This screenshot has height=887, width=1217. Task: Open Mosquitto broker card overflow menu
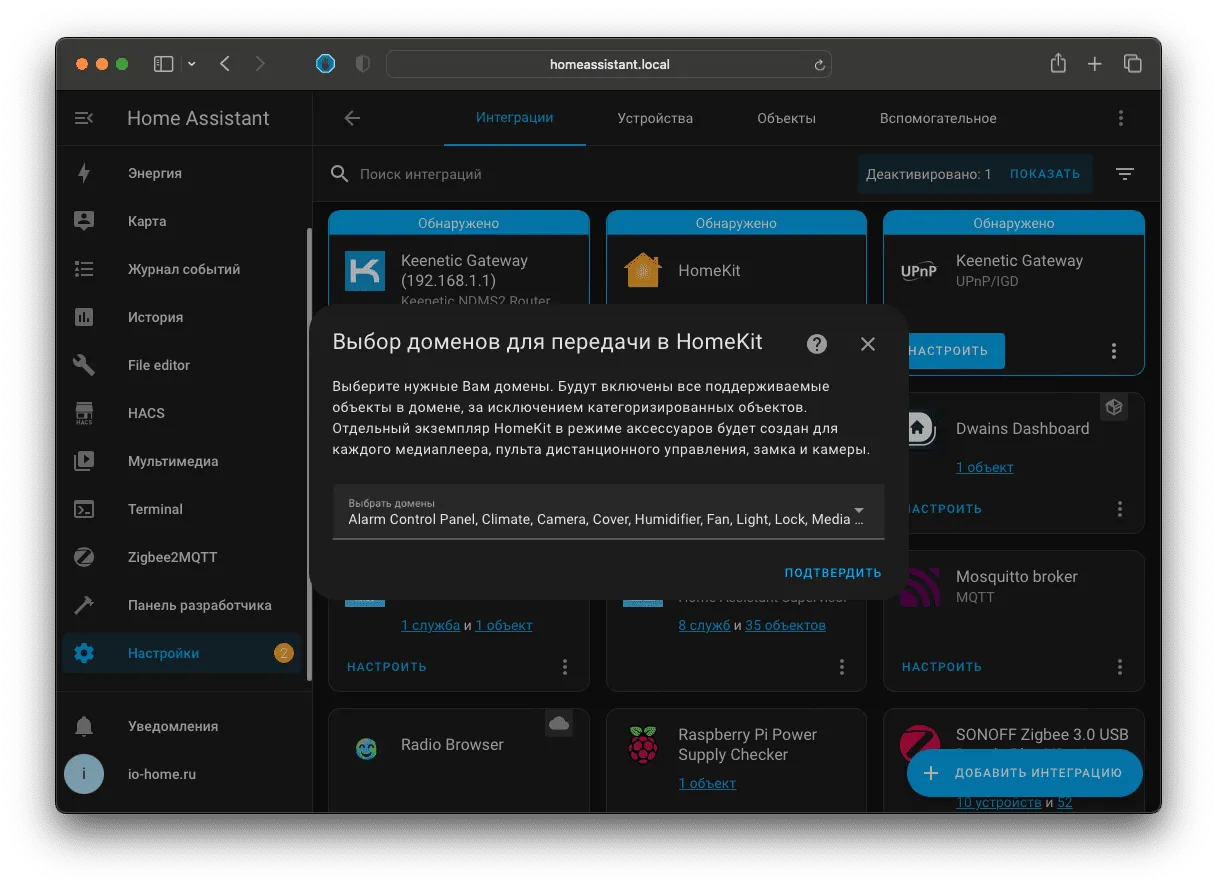[x=1120, y=667]
